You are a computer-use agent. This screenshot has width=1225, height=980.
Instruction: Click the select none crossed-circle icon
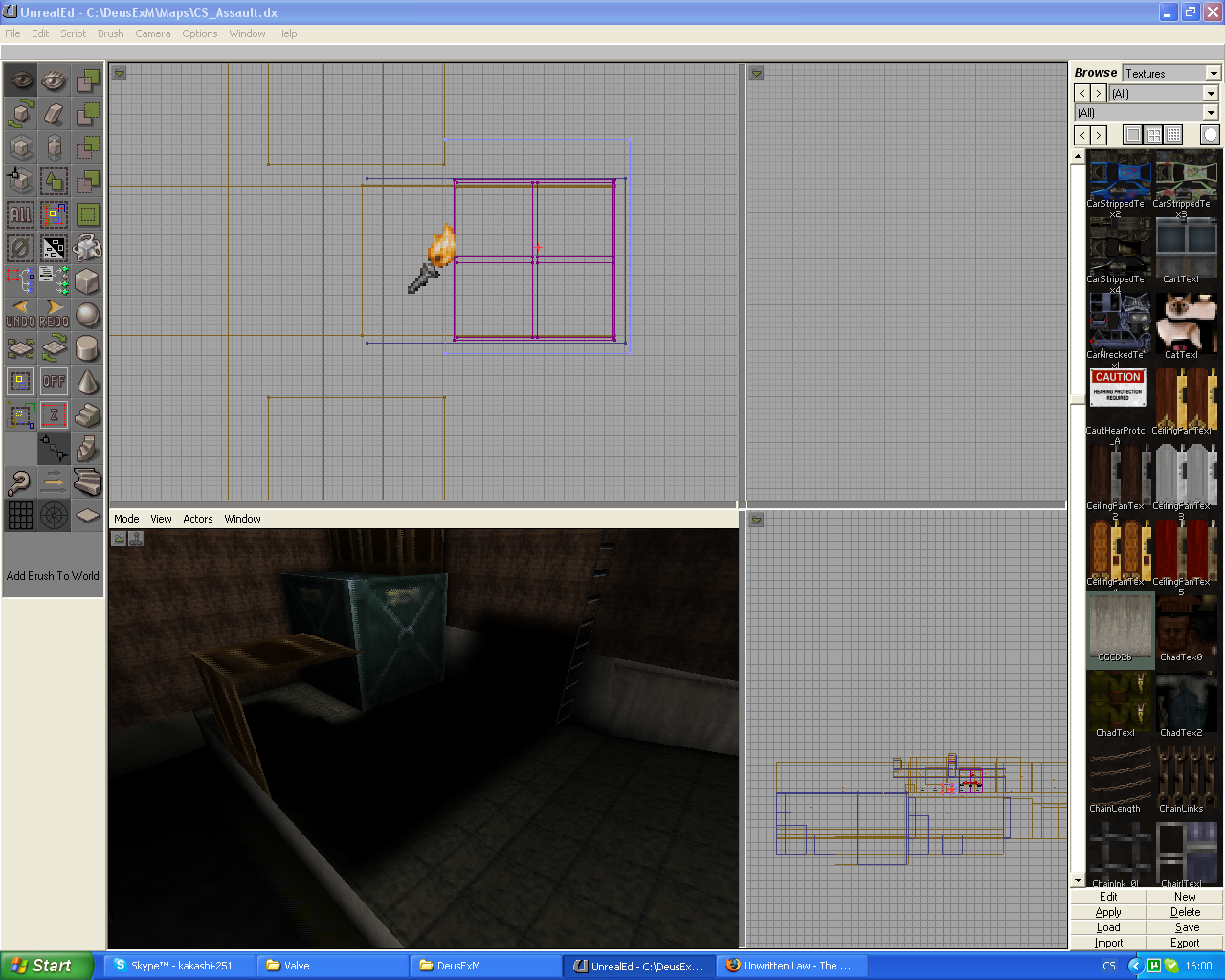(21, 248)
